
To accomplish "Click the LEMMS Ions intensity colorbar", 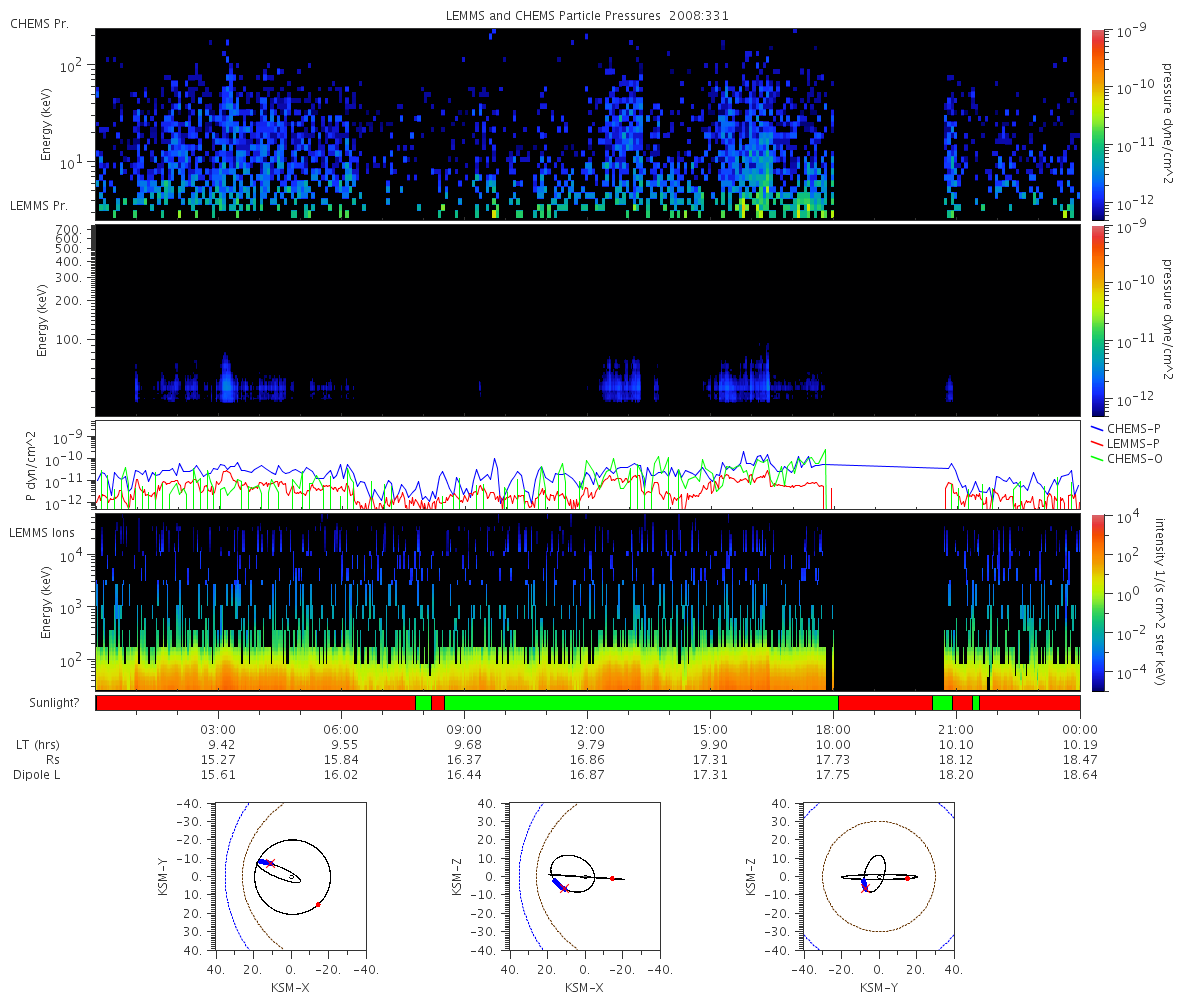I will (x=1098, y=602).
